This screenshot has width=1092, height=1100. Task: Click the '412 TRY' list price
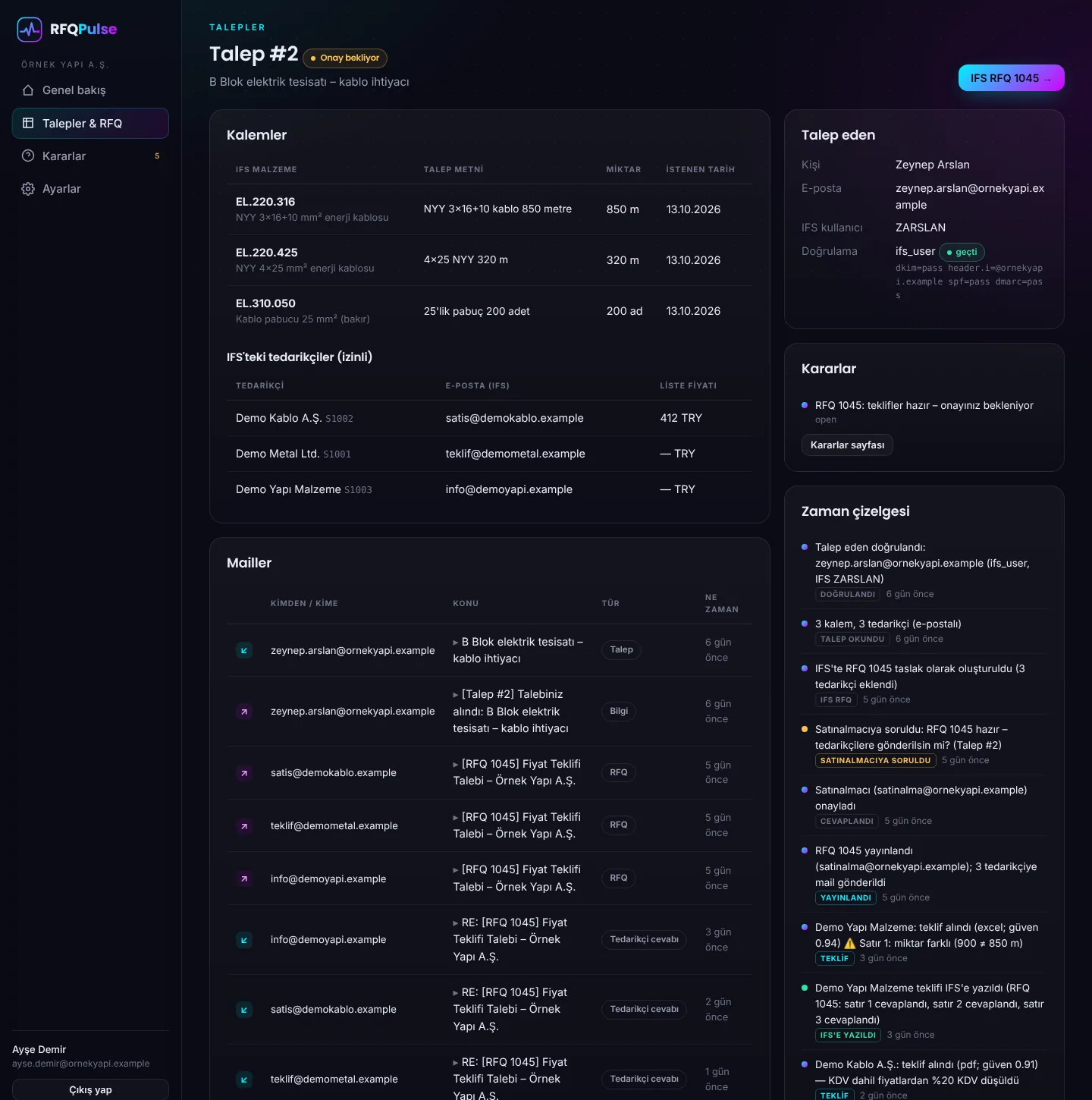[681, 418]
